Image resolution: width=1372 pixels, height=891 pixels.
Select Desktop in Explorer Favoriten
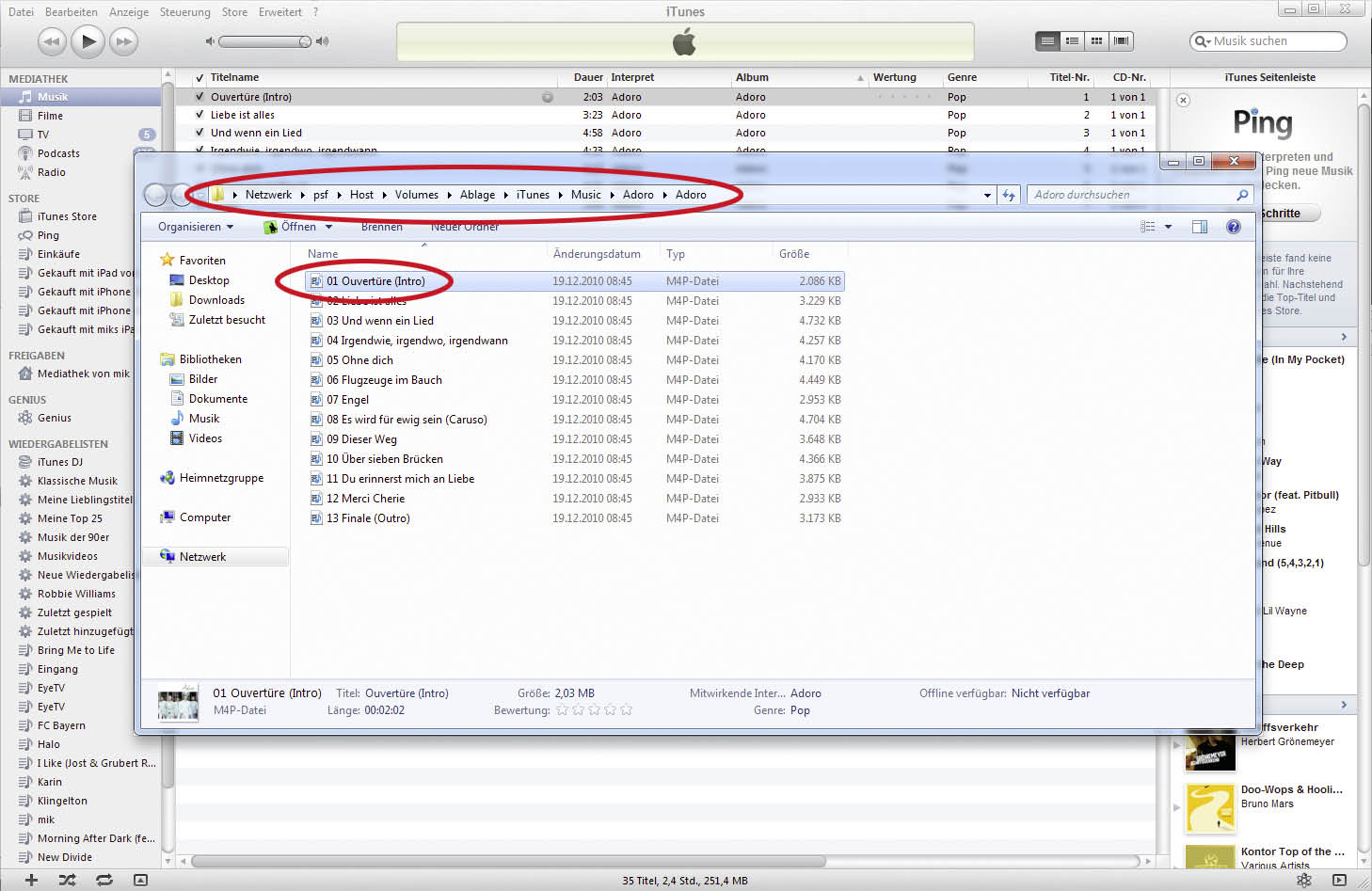[x=209, y=280]
